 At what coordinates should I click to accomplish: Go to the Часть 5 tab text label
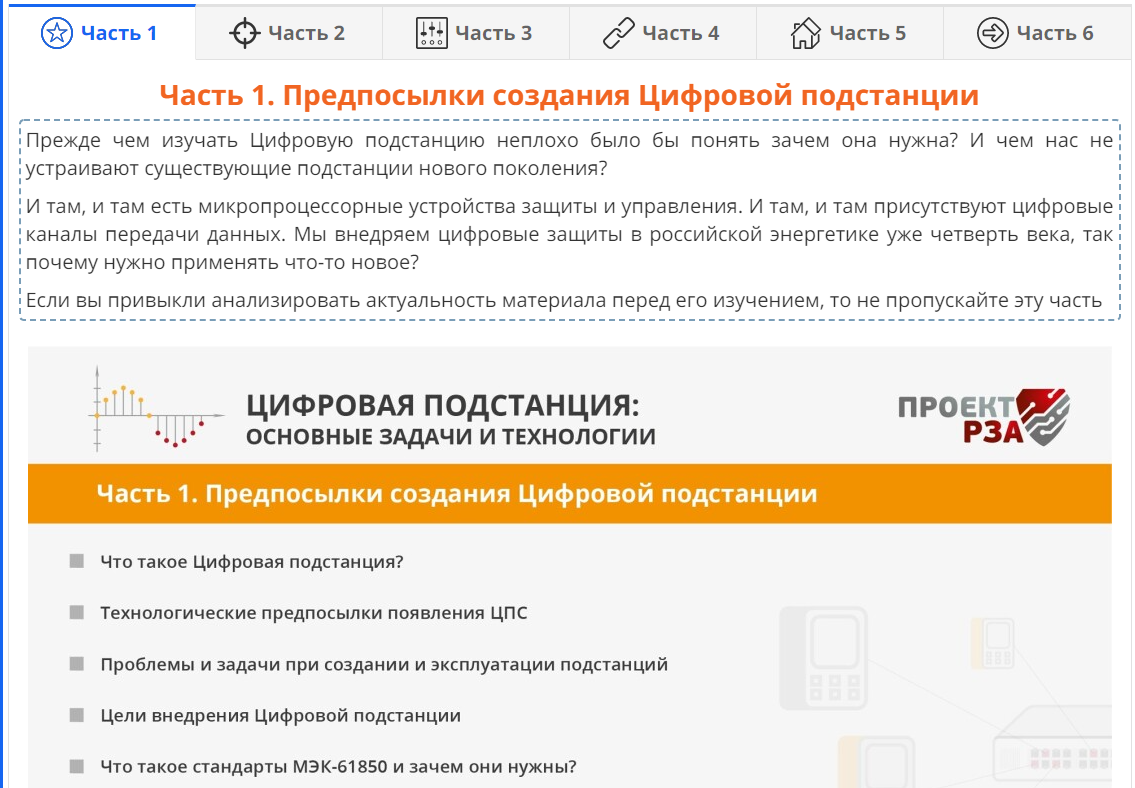pyautogui.click(x=867, y=33)
